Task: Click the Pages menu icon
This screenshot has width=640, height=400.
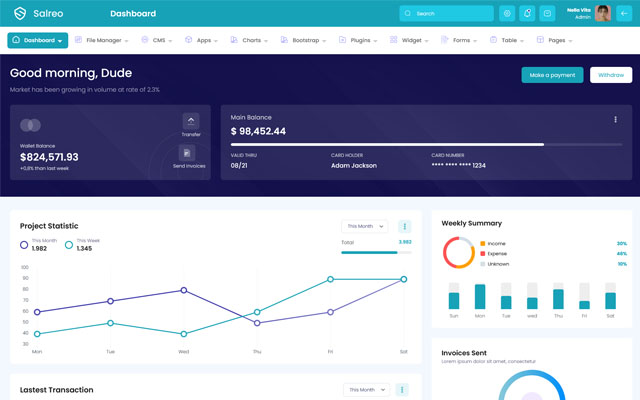Action: point(540,40)
